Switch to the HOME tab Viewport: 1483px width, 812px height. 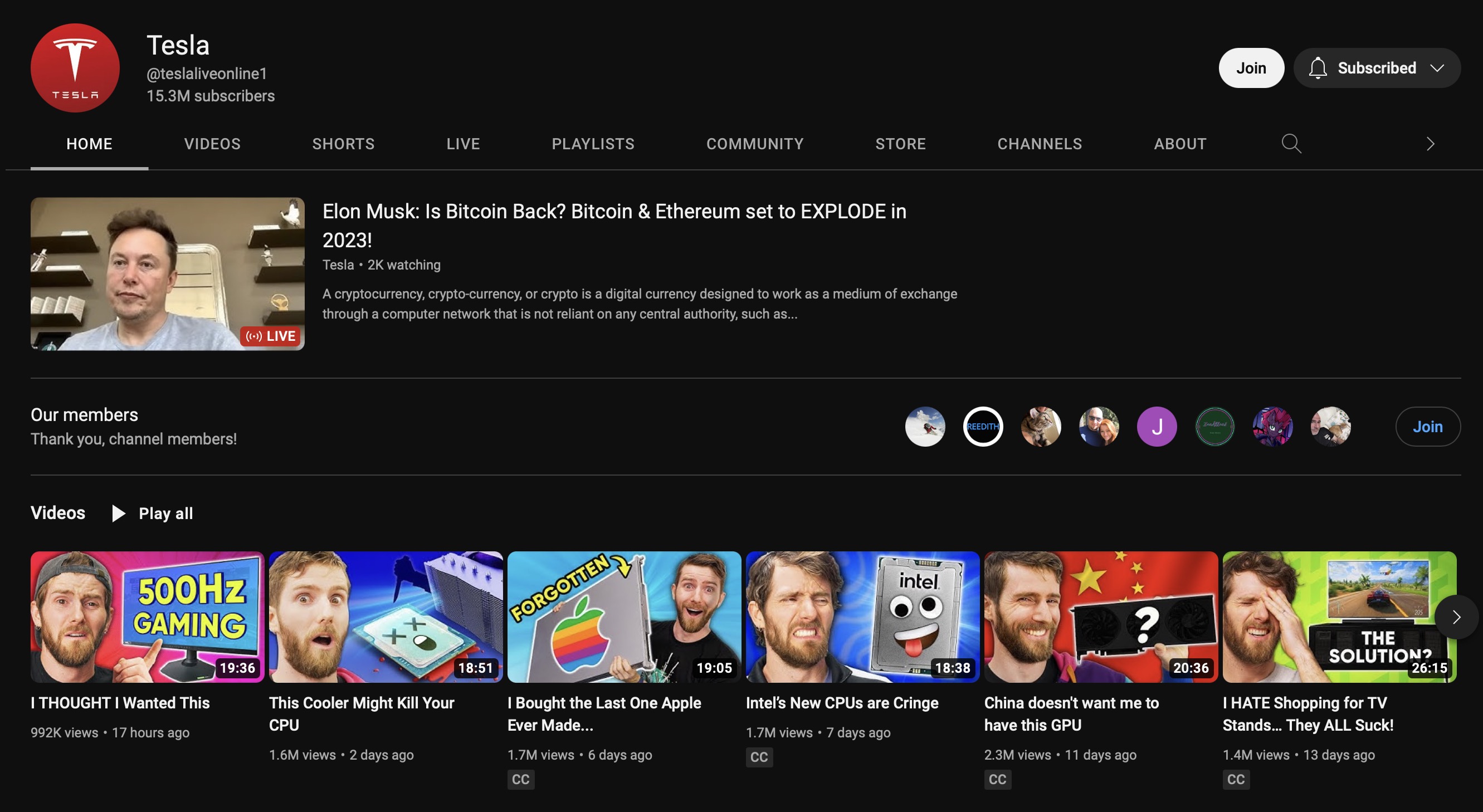[89, 144]
